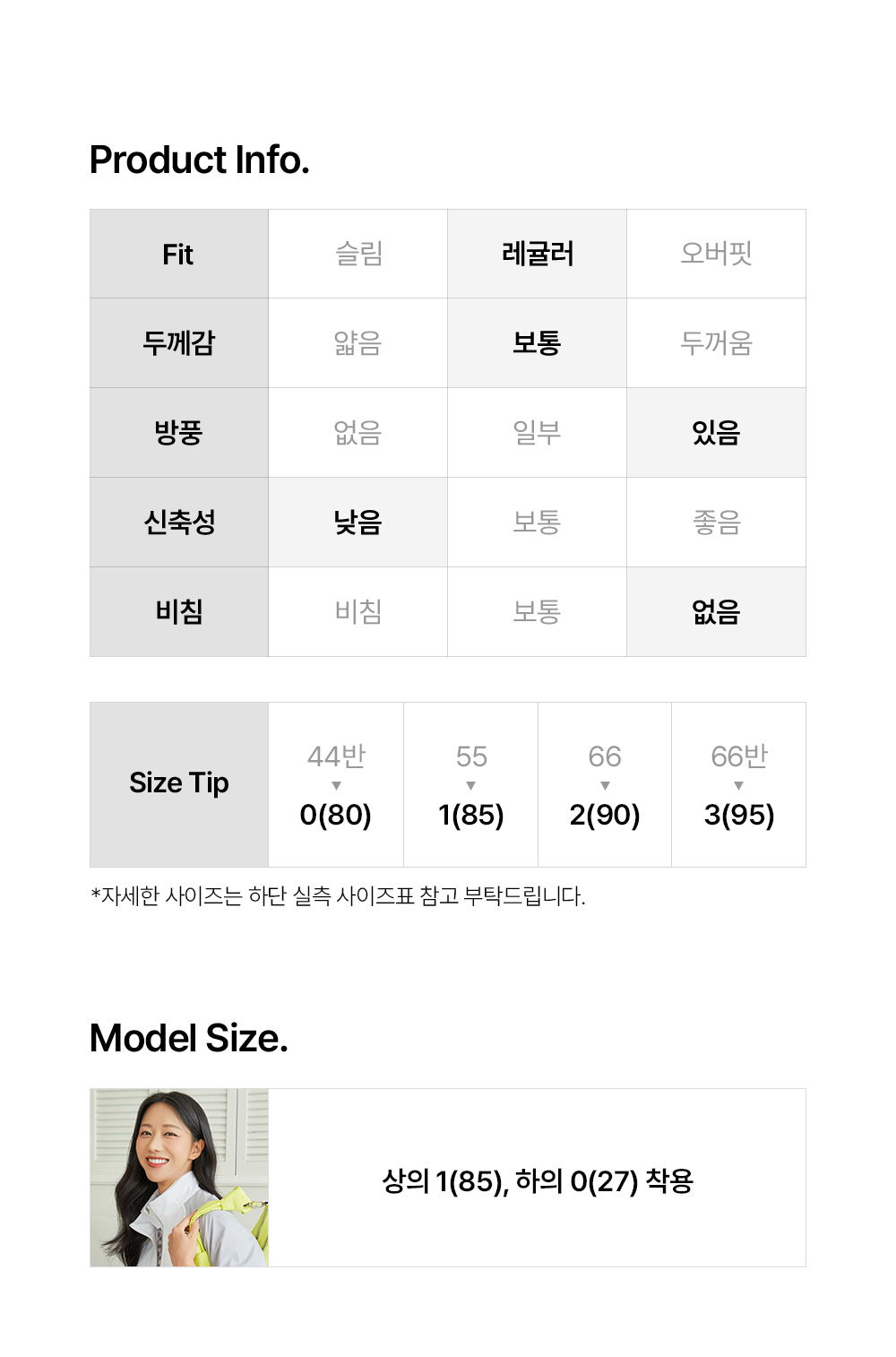The height and width of the screenshot is (1357, 896).
Task: Select 없음 in the 비침 row
Action: pyautogui.click(x=716, y=612)
